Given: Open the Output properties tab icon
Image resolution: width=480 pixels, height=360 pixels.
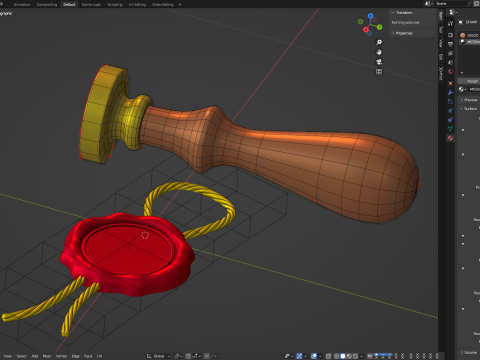Looking at the screenshot, I should (451, 44).
